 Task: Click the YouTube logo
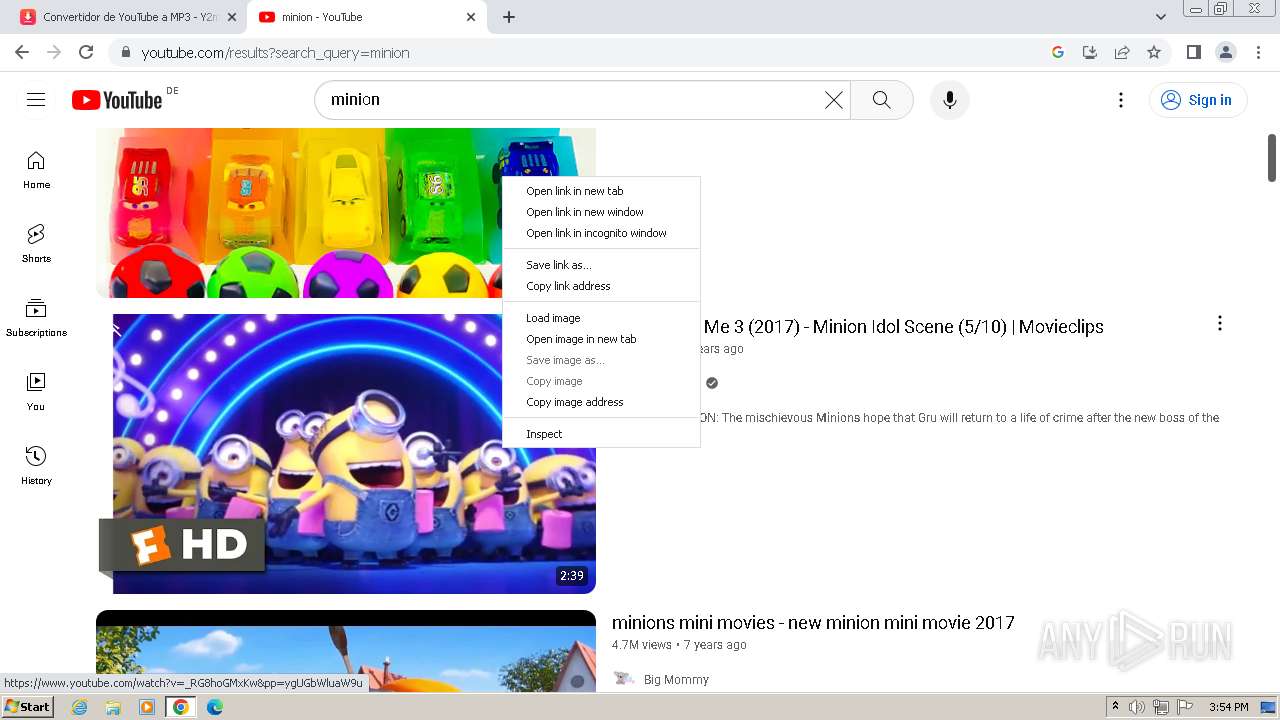click(117, 100)
